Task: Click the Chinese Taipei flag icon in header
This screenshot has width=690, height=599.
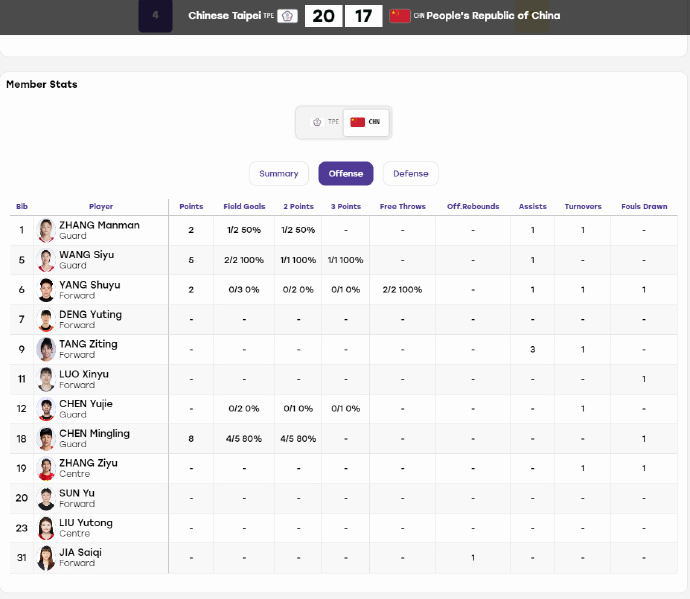Action: [287, 16]
